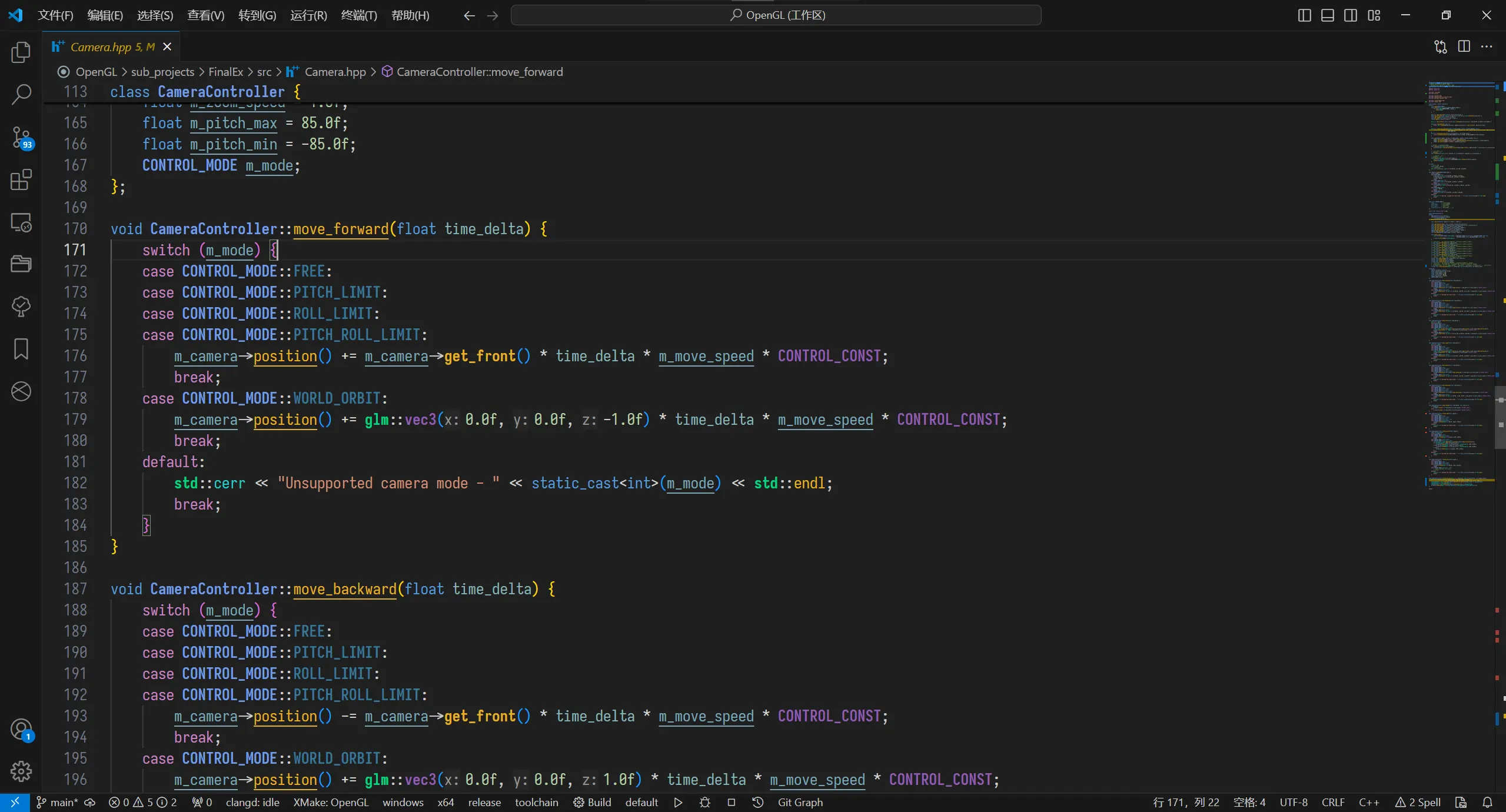Split the editor to the right

tap(1464, 46)
